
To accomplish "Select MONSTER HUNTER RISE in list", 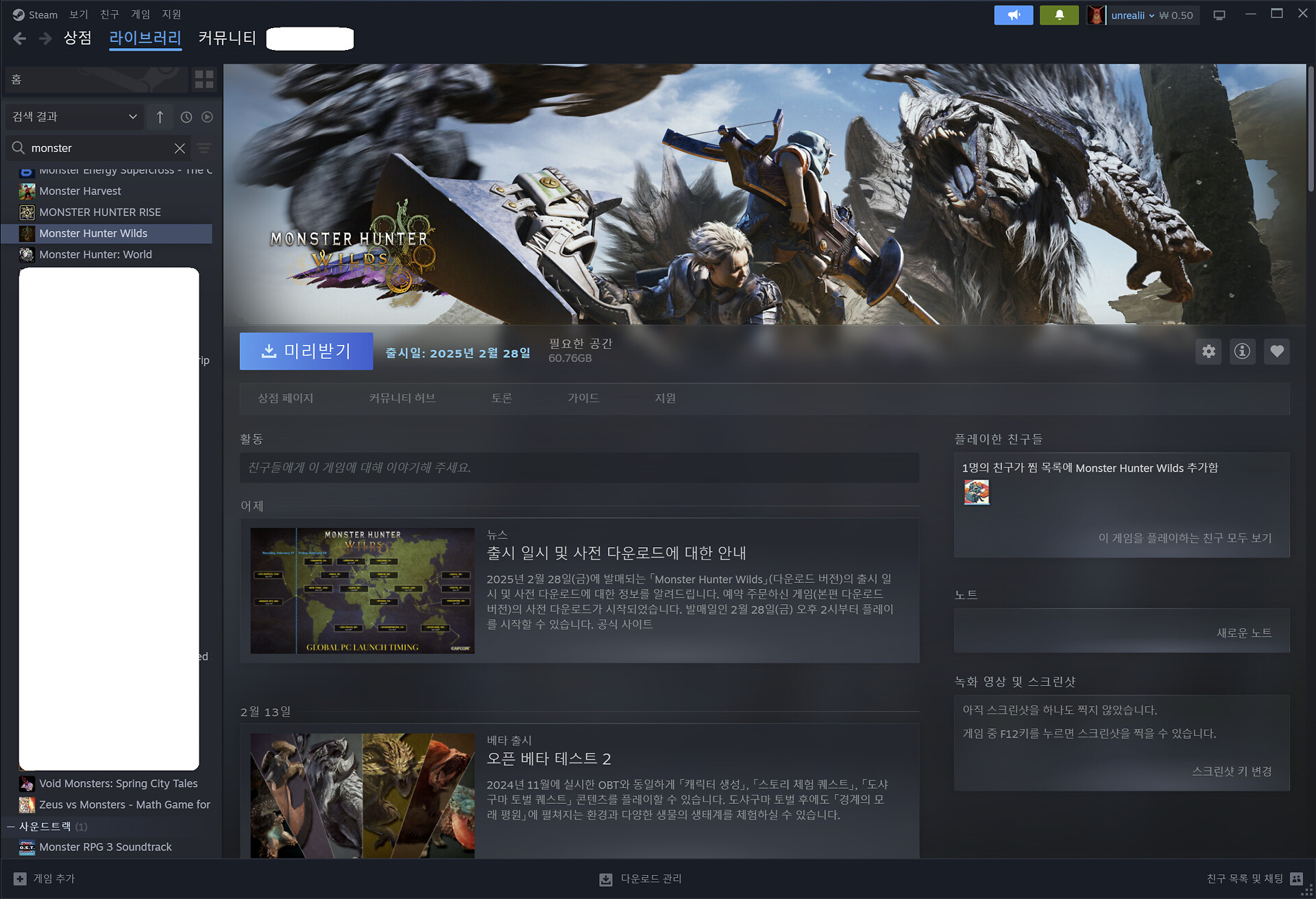I will 100,213.
